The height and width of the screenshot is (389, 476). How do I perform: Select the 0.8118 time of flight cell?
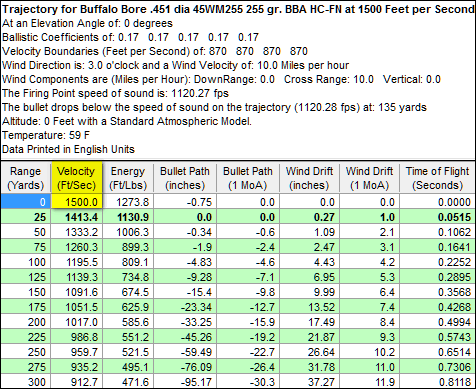click(438, 382)
